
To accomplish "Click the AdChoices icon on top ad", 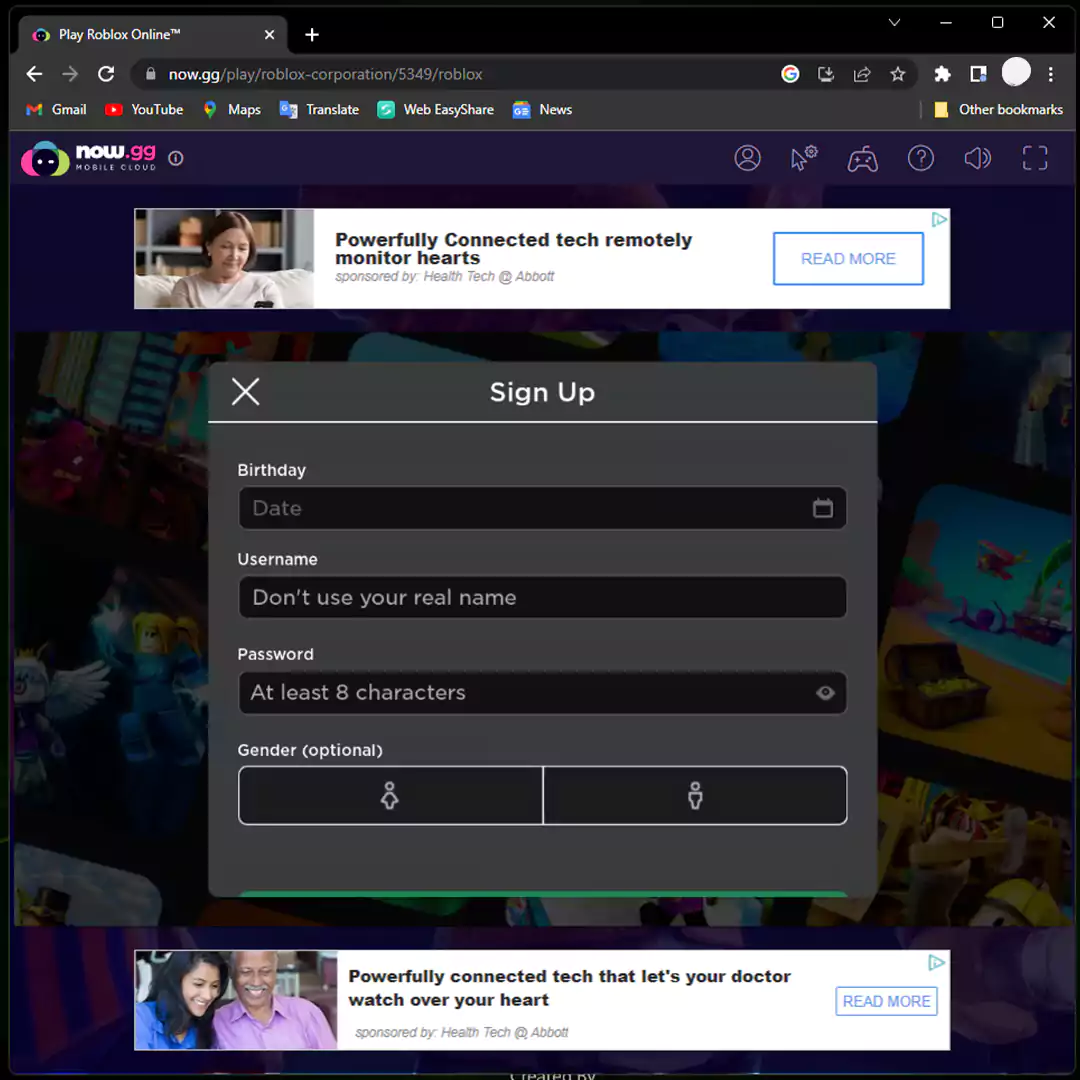I will point(939,220).
